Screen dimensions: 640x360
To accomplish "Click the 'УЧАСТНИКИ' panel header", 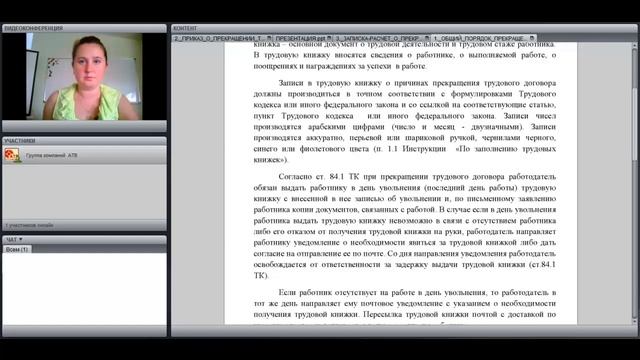I will pos(84,141).
